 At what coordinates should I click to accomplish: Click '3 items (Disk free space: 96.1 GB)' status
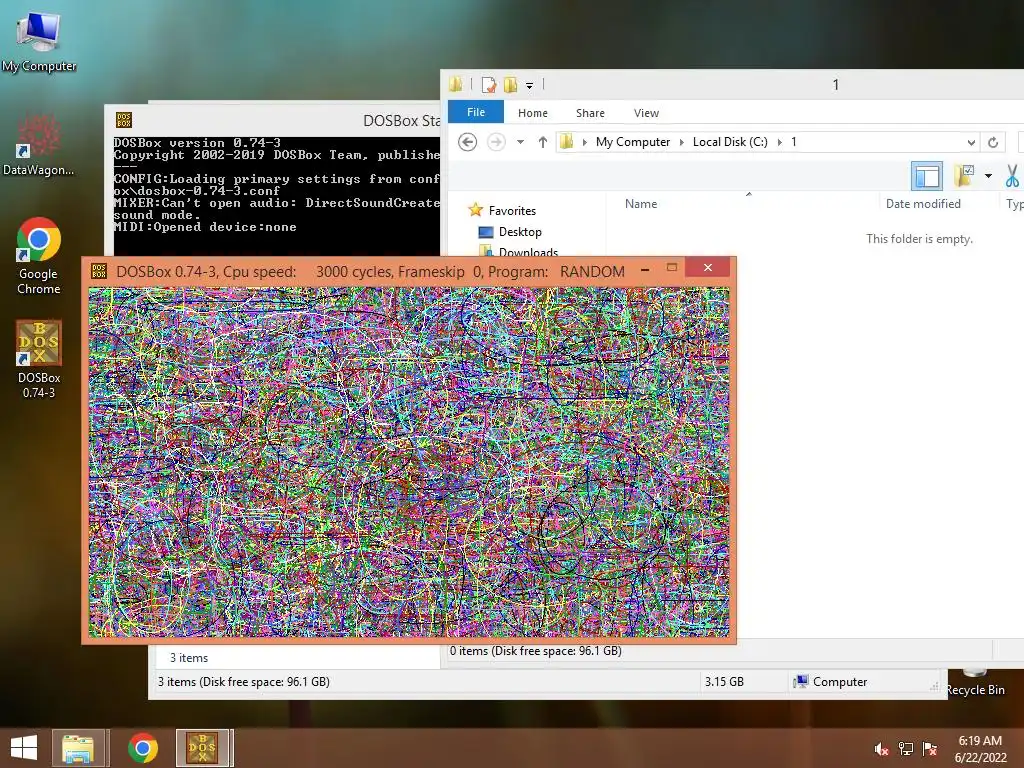[244, 682]
